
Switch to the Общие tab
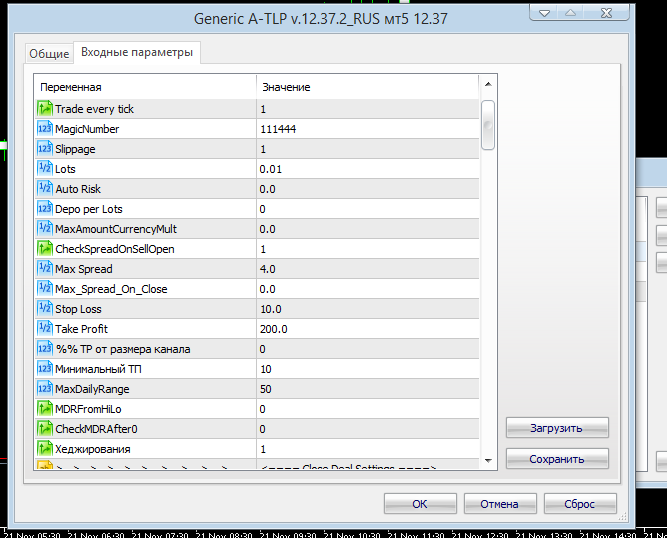[x=49, y=54]
